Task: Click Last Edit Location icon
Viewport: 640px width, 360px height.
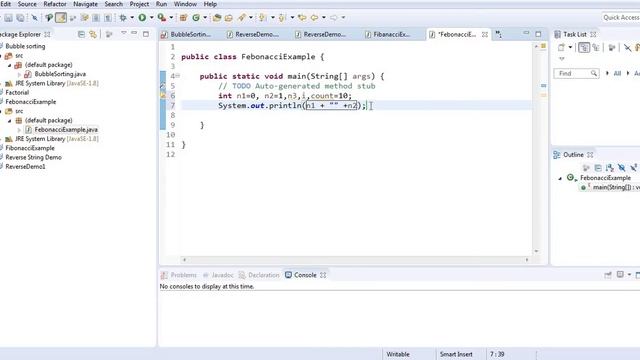Action: point(302,18)
